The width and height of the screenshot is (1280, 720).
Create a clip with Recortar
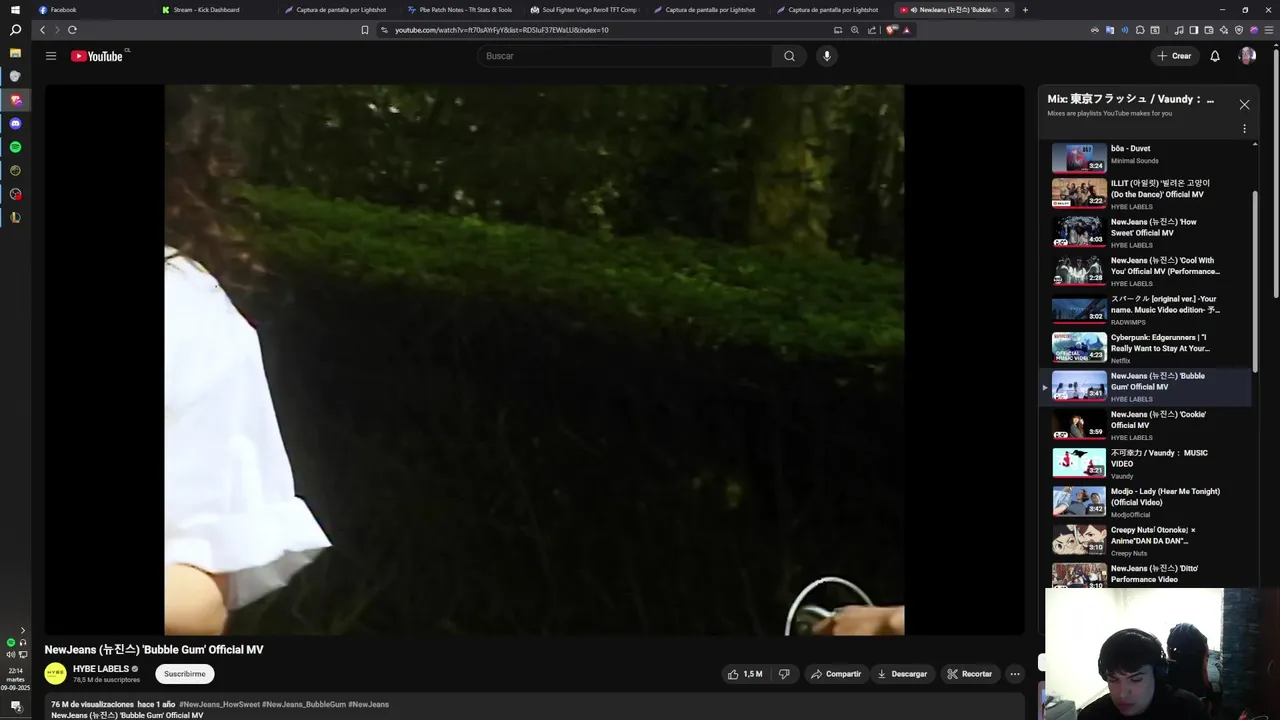click(x=970, y=674)
